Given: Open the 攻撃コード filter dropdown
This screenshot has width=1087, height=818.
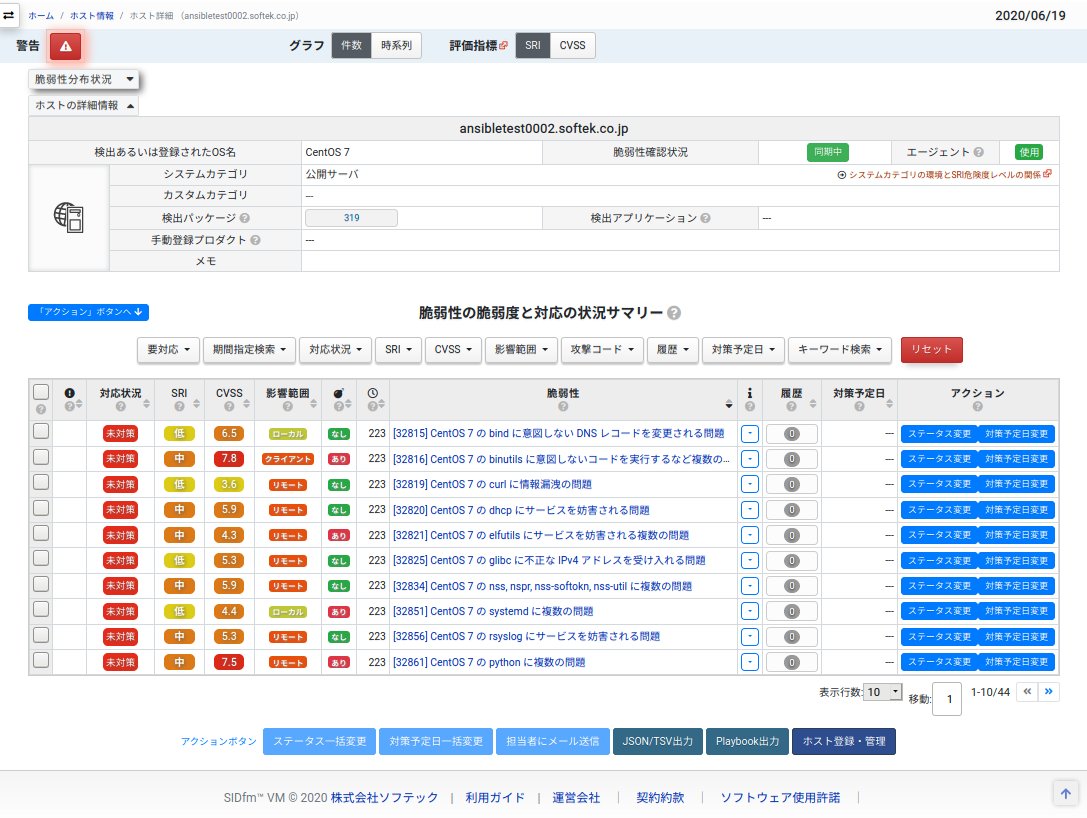Looking at the screenshot, I should coord(602,350).
